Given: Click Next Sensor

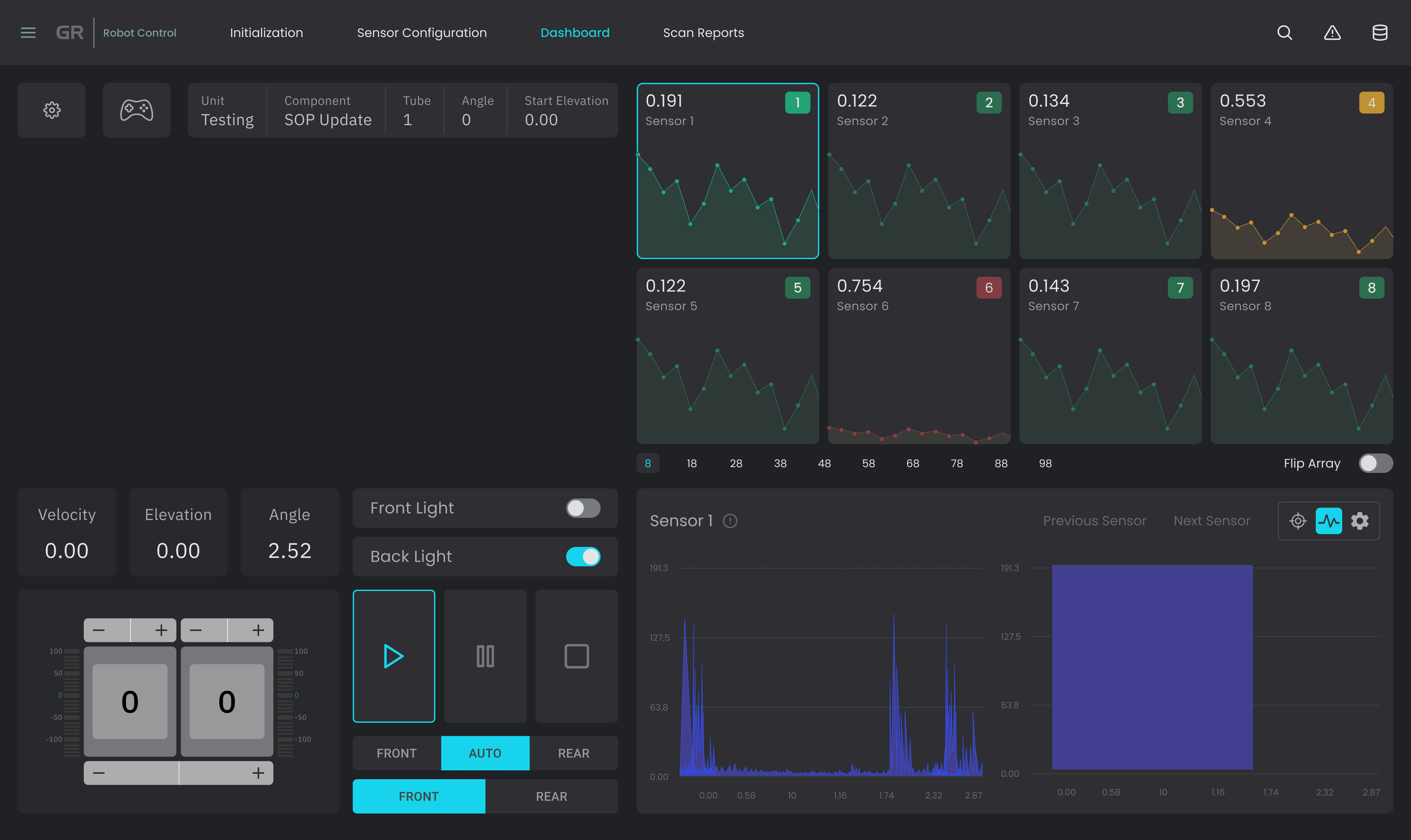Looking at the screenshot, I should (x=1212, y=521).
